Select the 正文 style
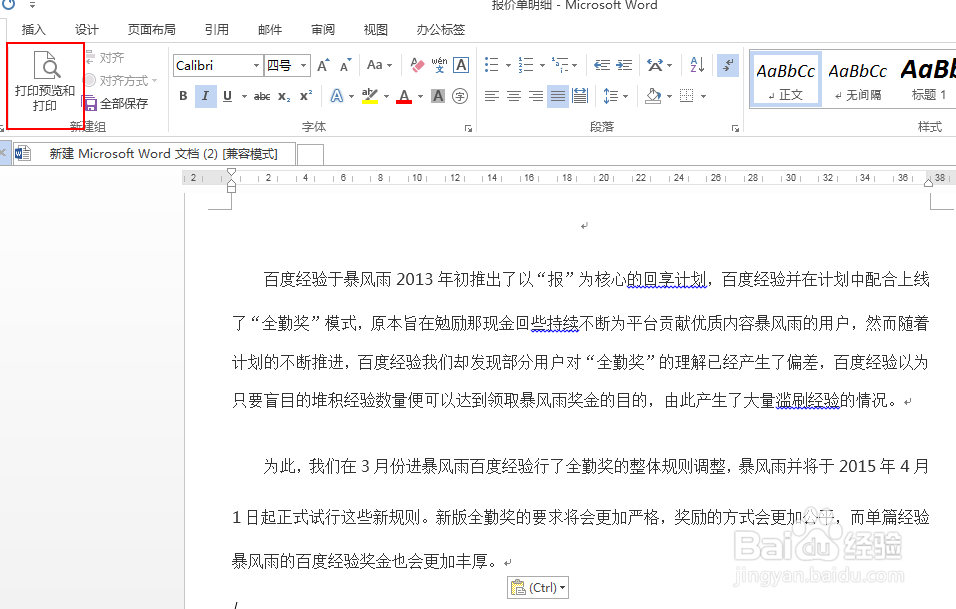The image size is (956, 609). click(x=786, y=80)
